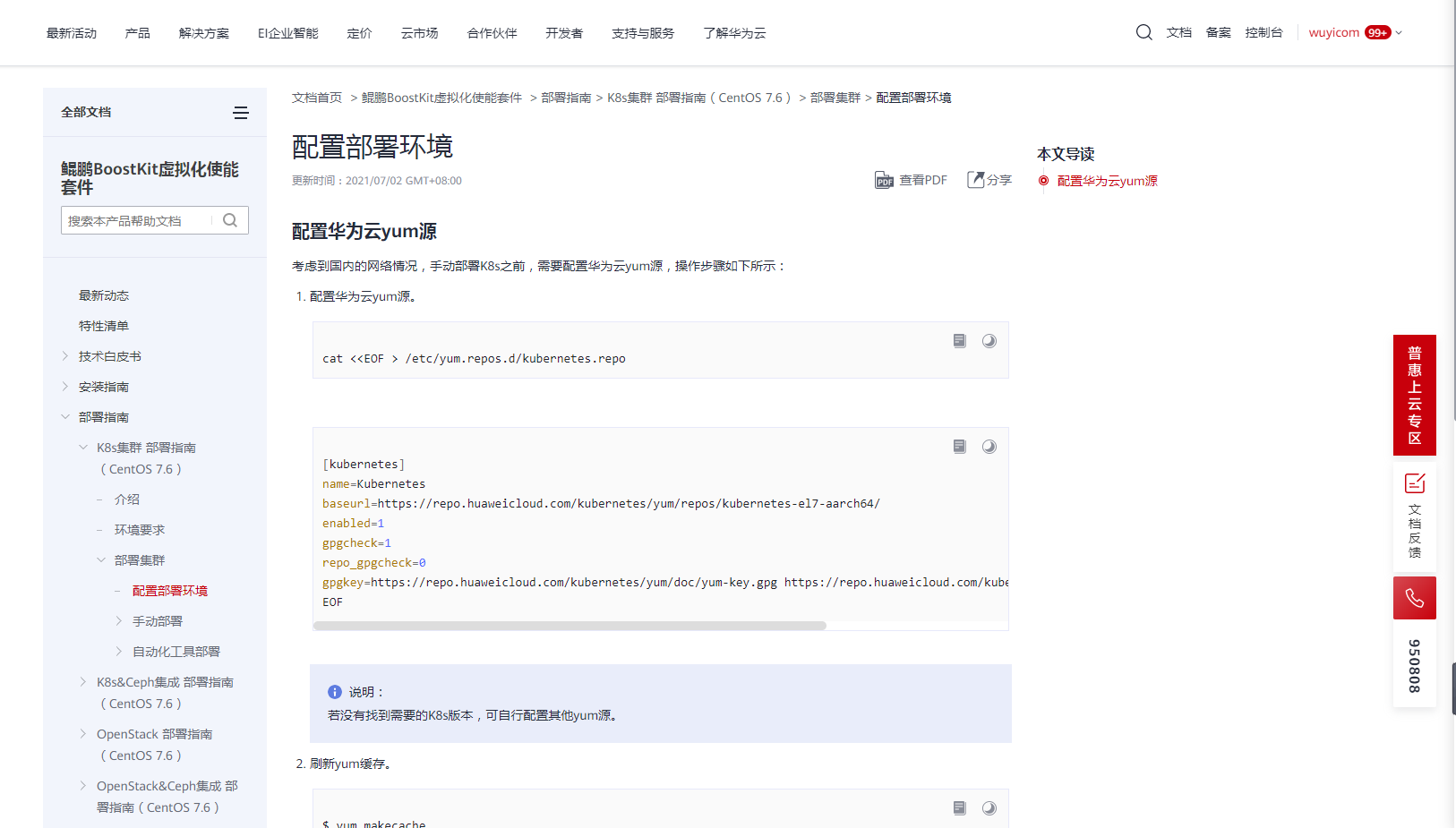Toggle the 全部文档 hamburger menu icon
This screenshot has width=1456, height=828.
pos(241,113)
